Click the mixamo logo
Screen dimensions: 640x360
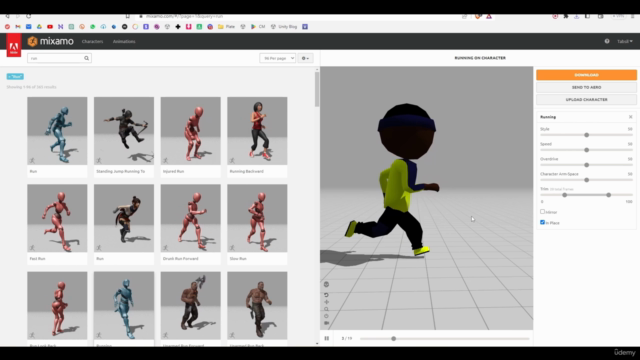tap(50, 41)
